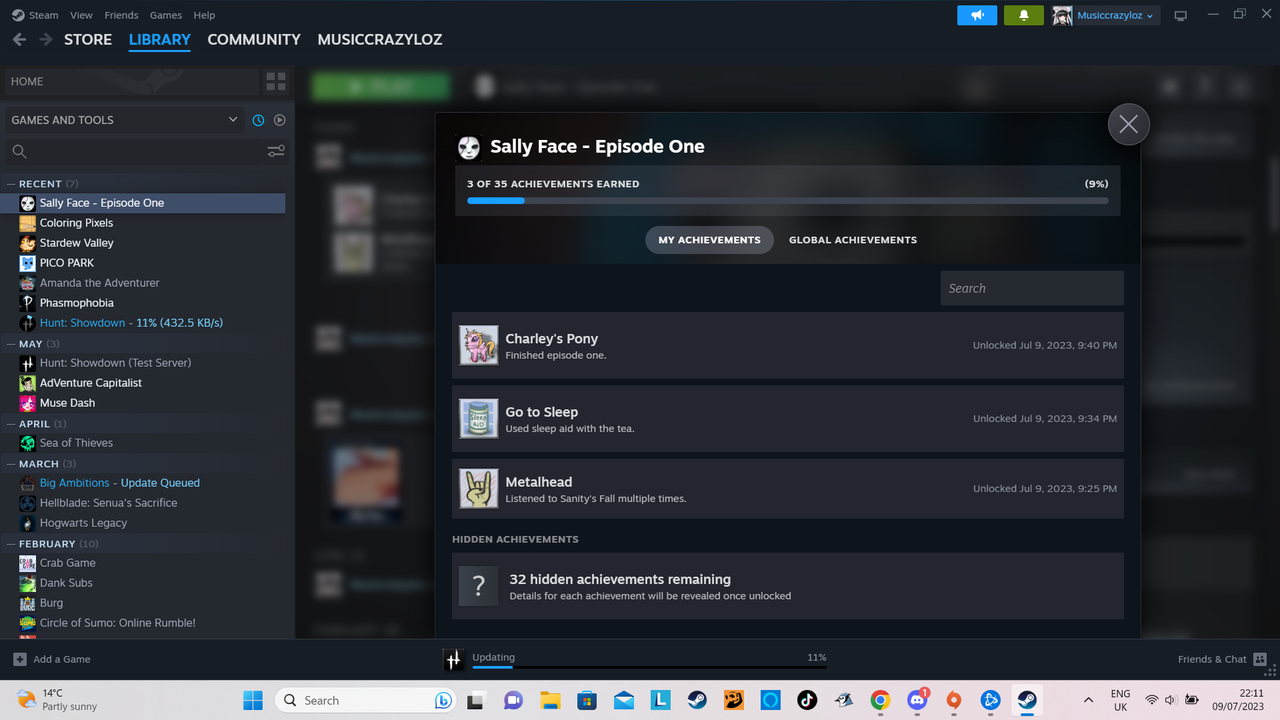Expand the GAMES AND TOOLS dropdown
The width and height of the screenshot is (1280, 720).
tap(124, 120)
